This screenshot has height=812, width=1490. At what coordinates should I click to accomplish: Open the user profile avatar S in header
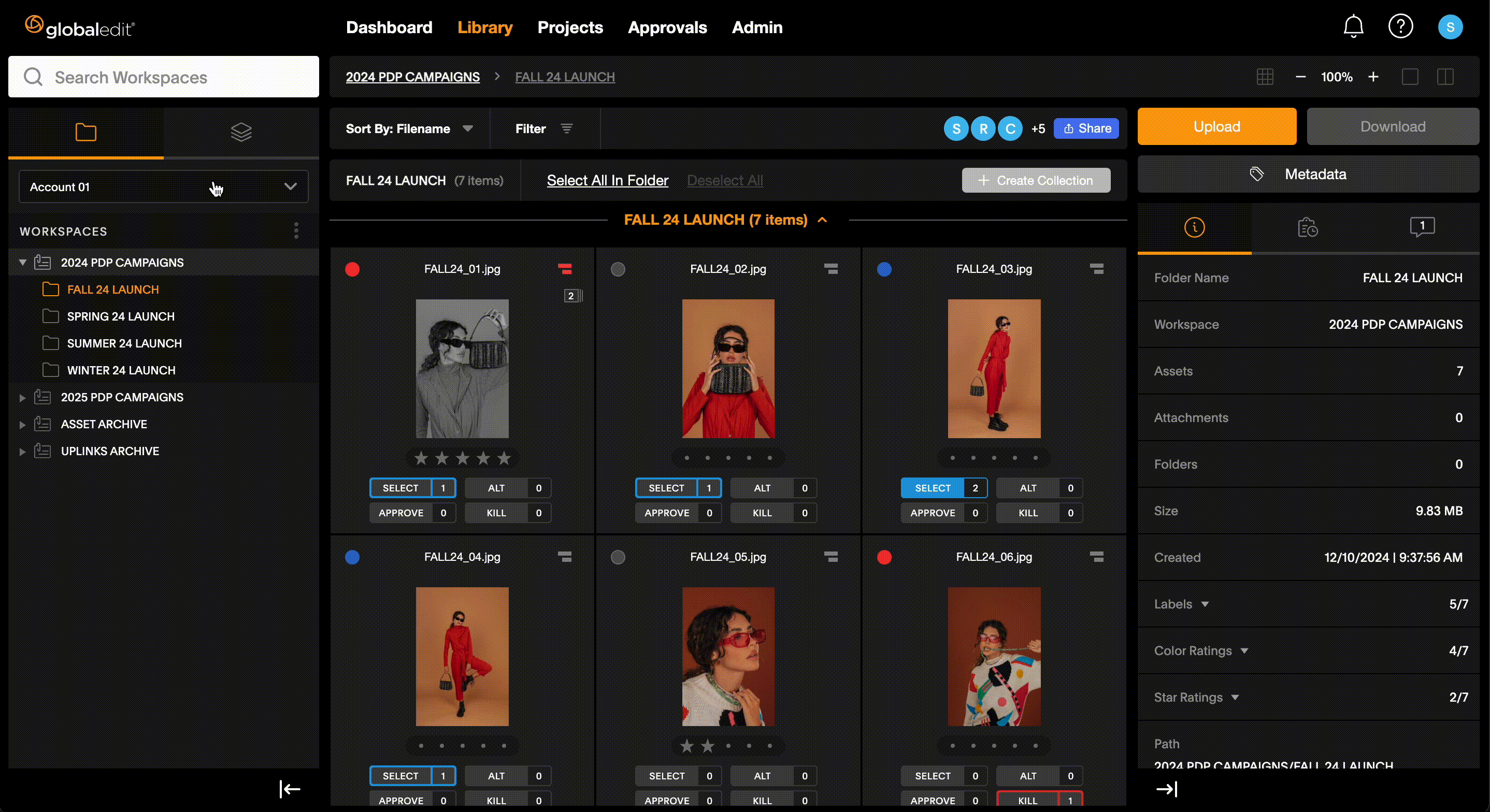1450,26
